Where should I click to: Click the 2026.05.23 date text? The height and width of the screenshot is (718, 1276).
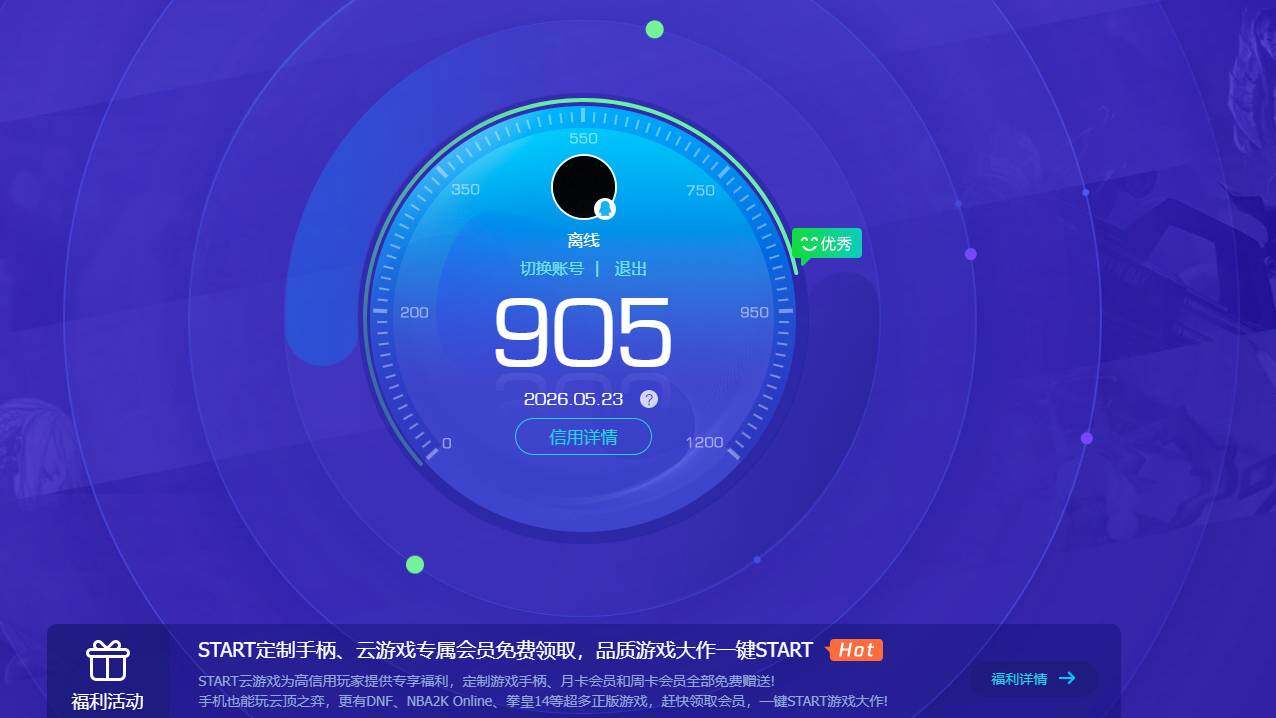(573, 399)
